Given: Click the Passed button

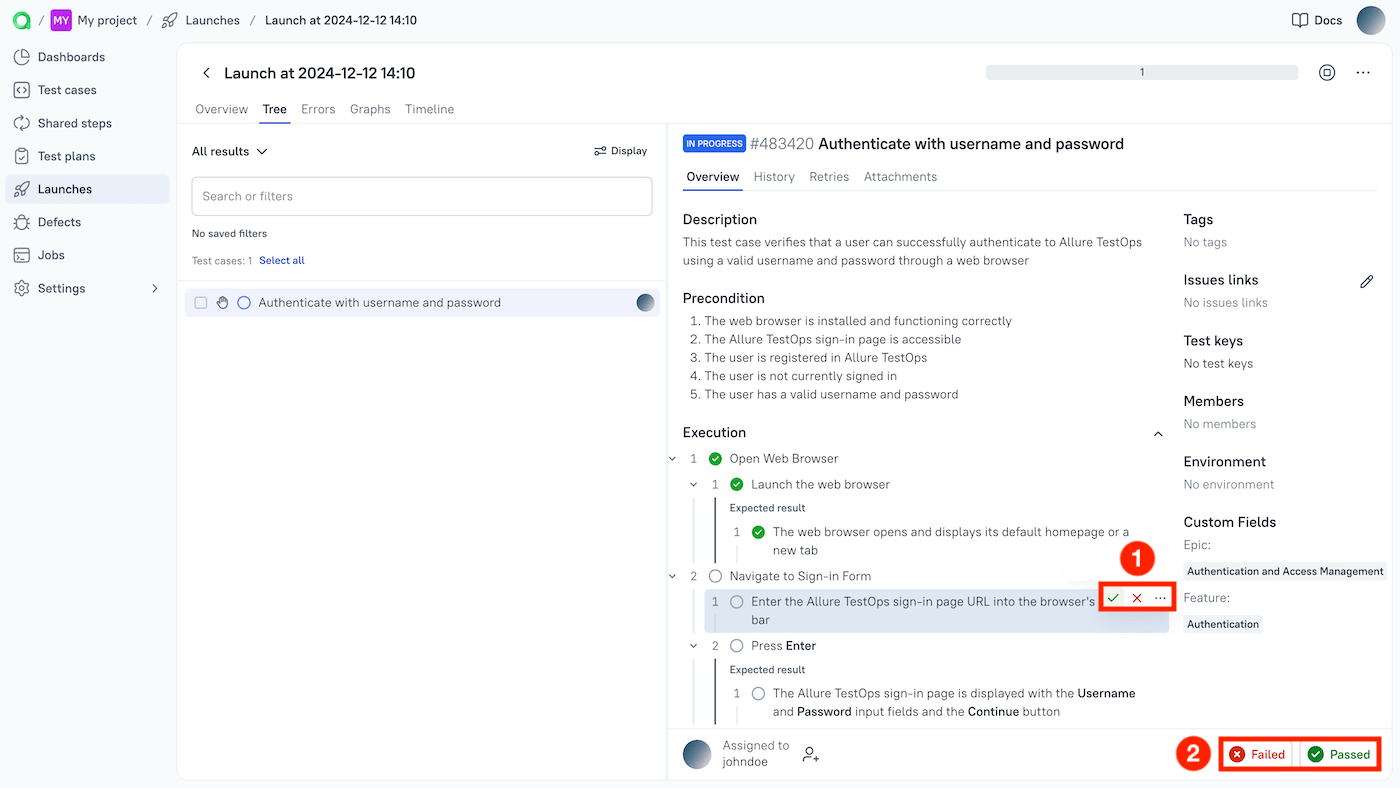Looking at the screenshot, I should tap(1339, 754).
